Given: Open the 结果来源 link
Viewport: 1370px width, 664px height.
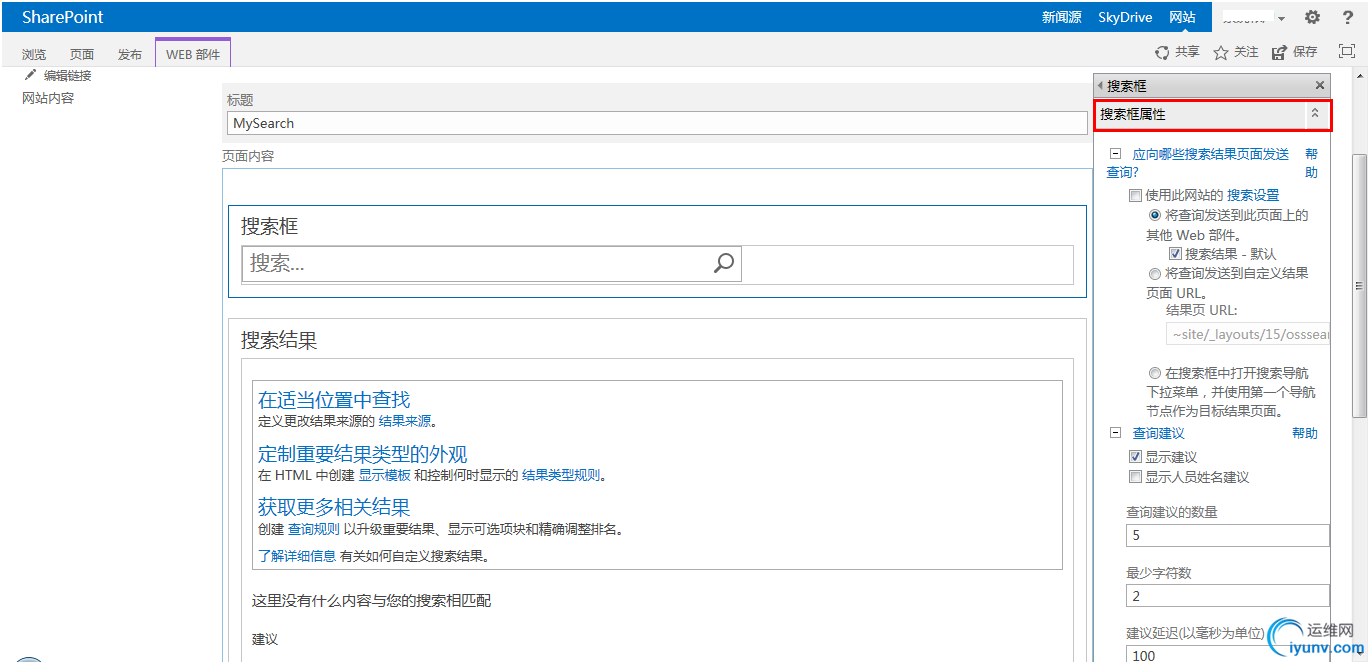Looking at the screenshot, I should [404, 421].
